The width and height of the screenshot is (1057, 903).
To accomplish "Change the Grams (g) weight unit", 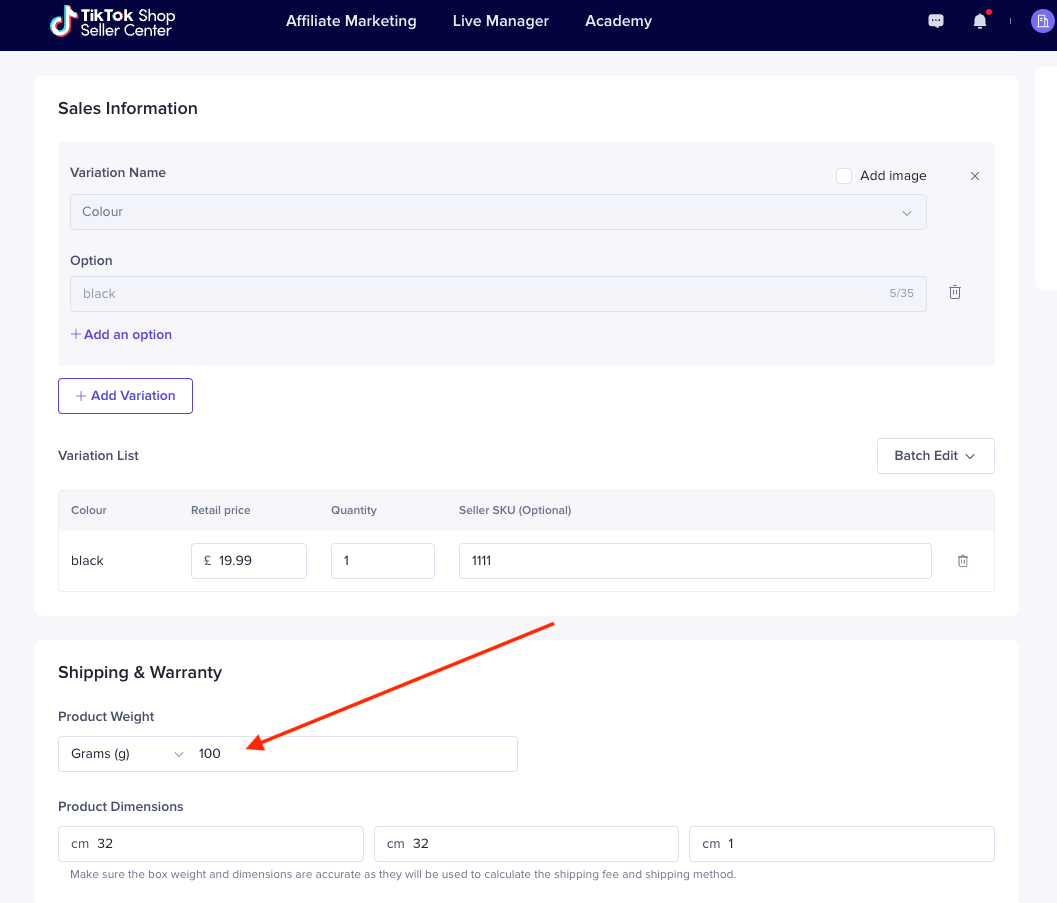I will 127,754.
